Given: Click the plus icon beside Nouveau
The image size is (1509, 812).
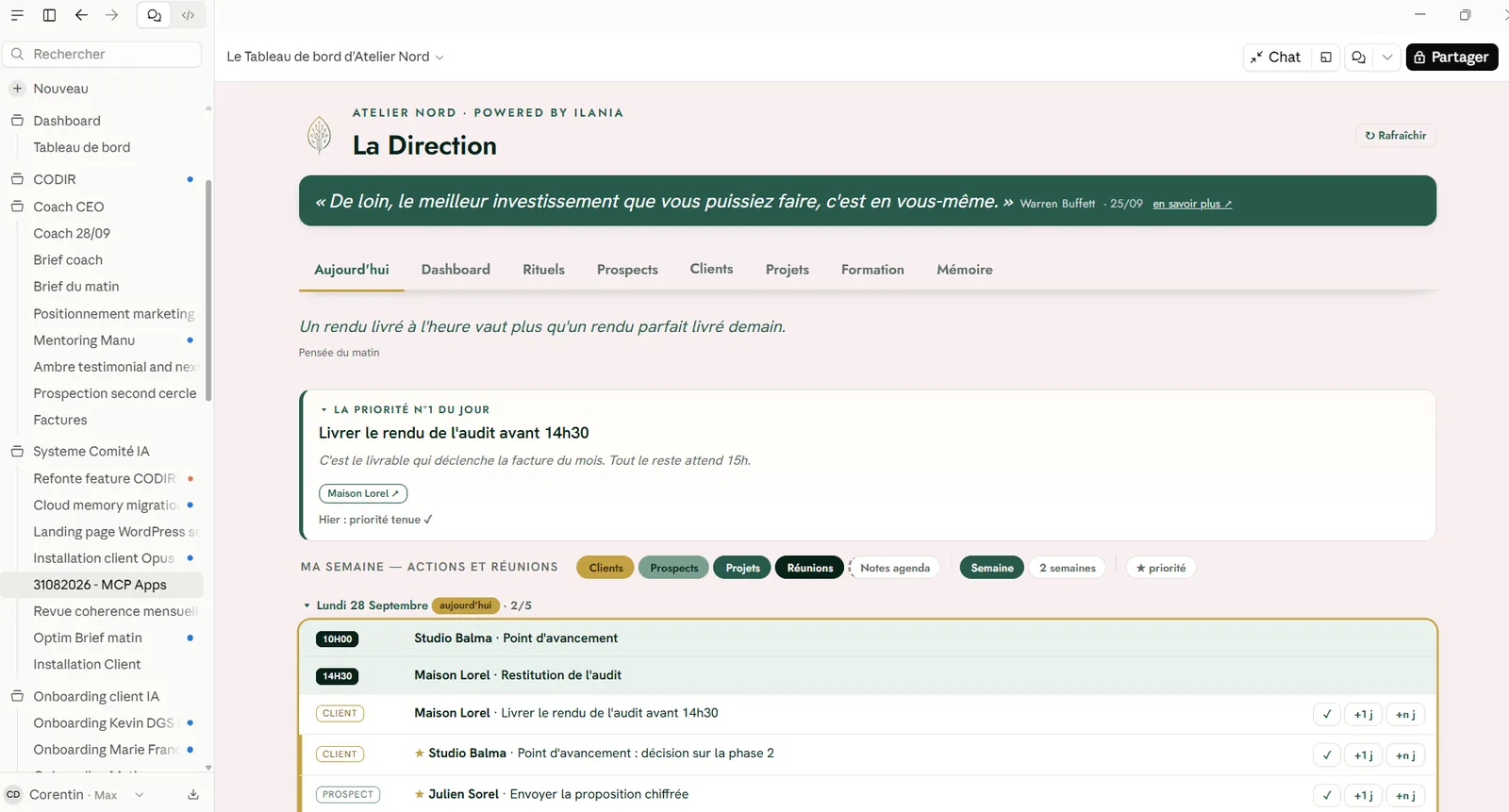Looking at the screenshot, I should coord(17,89).
